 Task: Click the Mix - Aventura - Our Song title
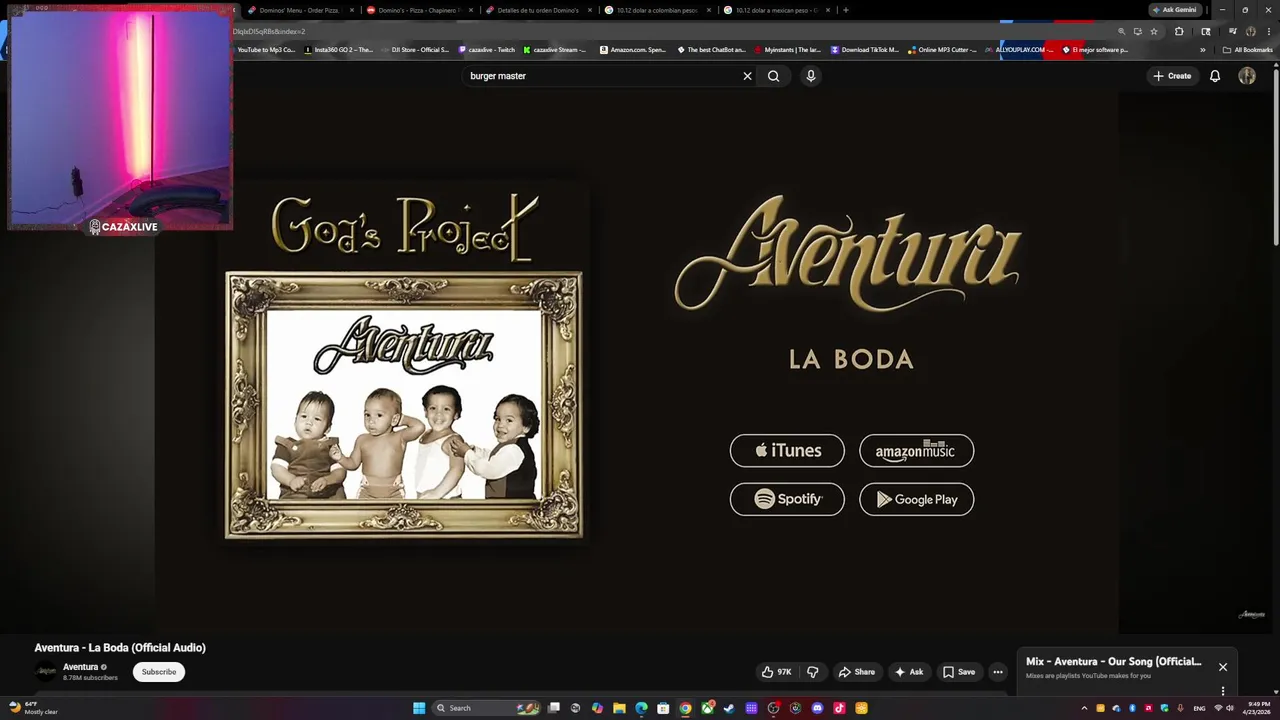coord(1113,662)
